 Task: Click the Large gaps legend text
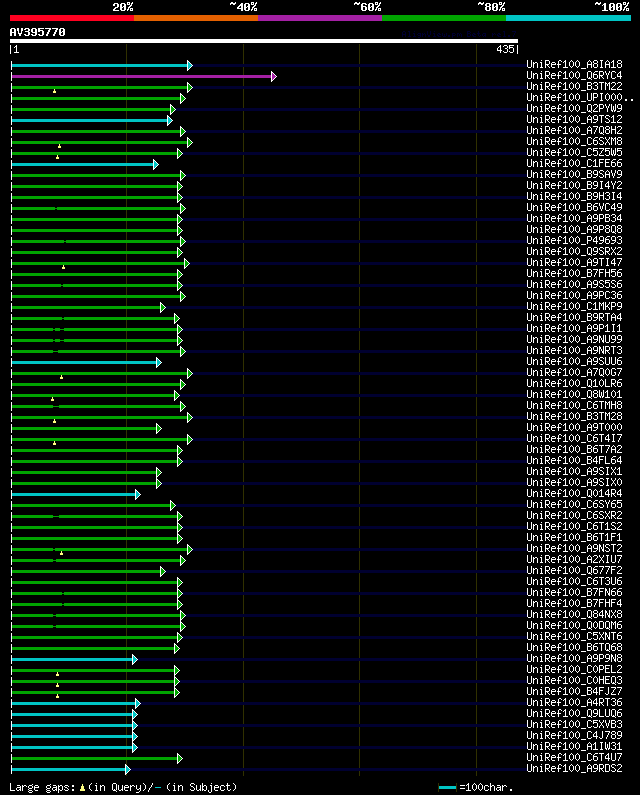[42, 787]
